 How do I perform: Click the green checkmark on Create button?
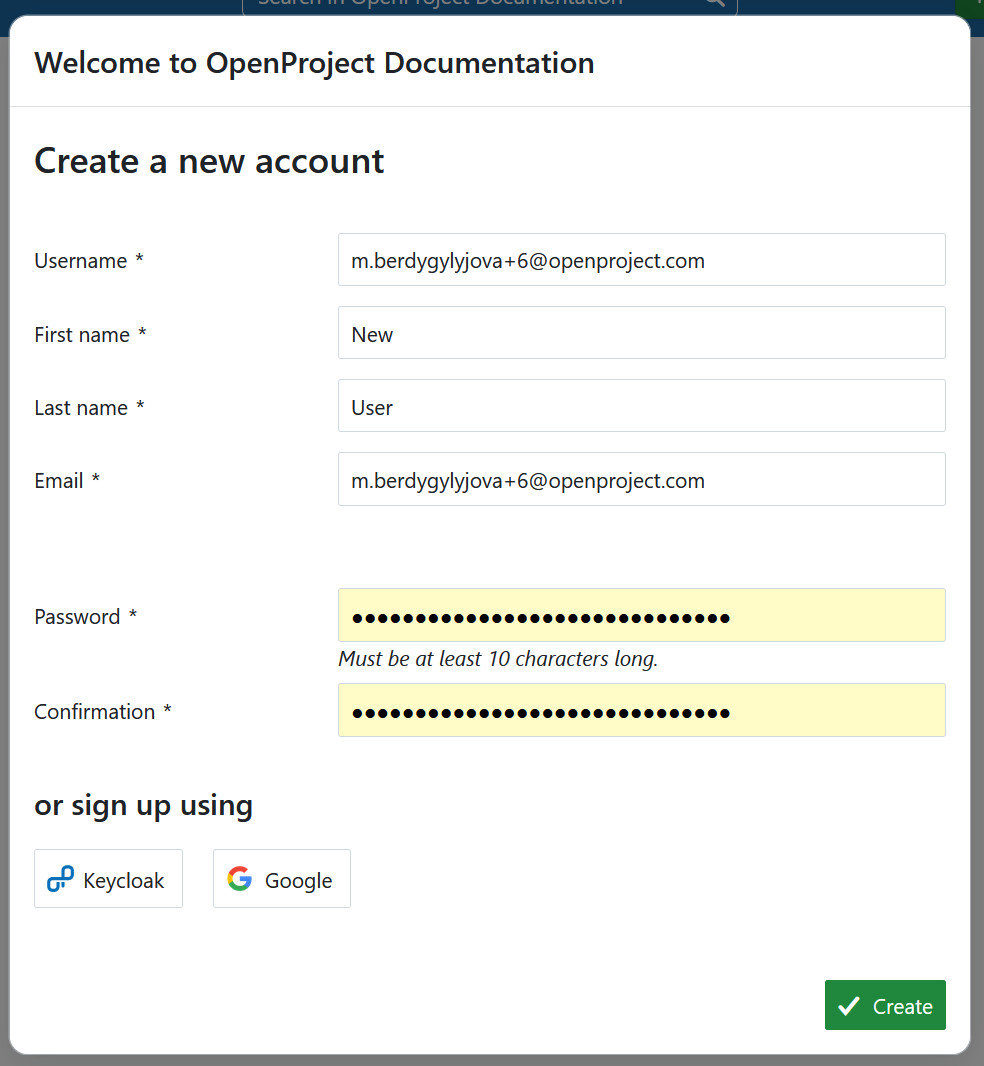pyautogui.click(x=850, y=1004)
